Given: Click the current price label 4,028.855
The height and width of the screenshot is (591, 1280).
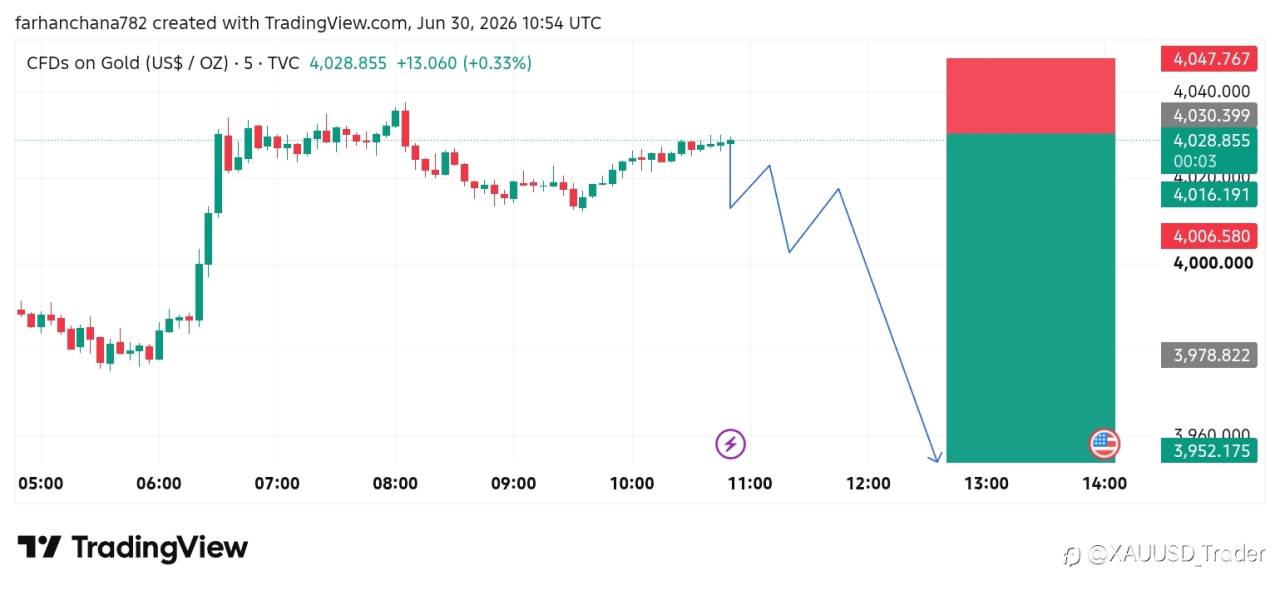Looking at the screenshot, I should point(1207,141).
